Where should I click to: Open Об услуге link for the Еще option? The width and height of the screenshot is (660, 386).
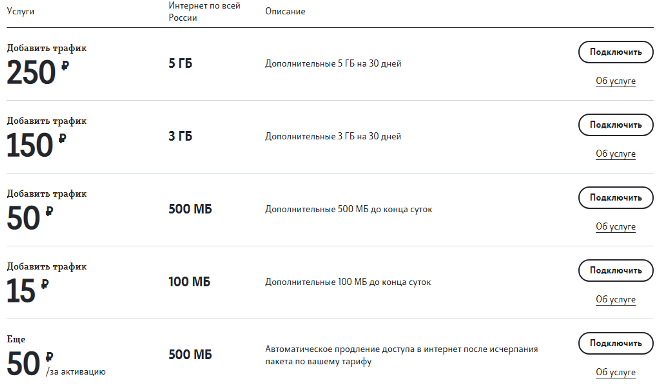point(615,372)
